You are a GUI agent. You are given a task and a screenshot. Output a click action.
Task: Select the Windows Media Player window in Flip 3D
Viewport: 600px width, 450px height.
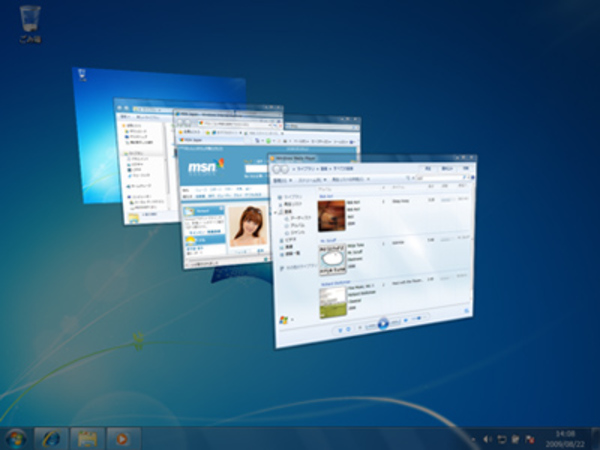click(373, 251)
